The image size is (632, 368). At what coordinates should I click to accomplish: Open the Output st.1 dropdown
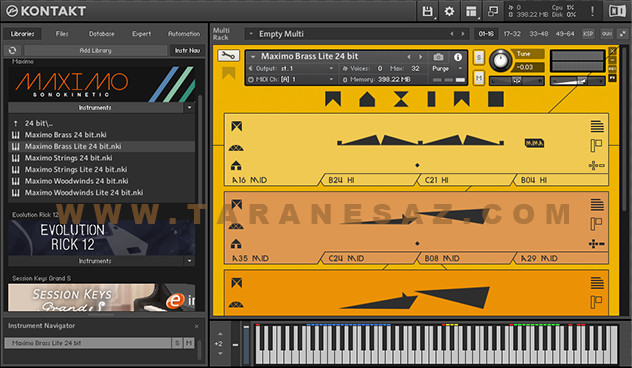click(331, 69)
